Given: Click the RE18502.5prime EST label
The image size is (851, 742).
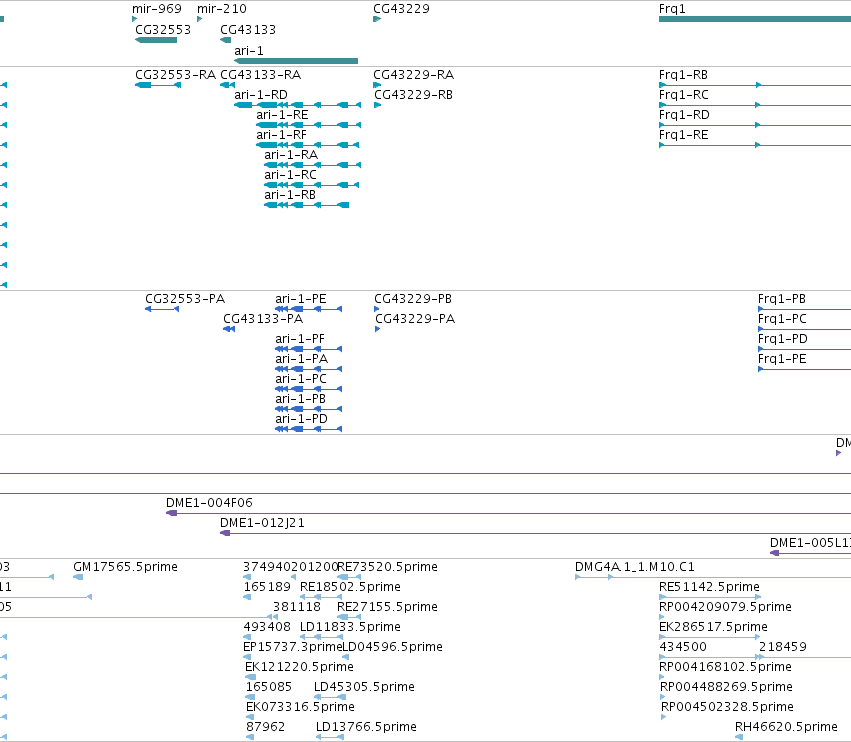Looking at the screenshot, I should [x=350, y=587].
